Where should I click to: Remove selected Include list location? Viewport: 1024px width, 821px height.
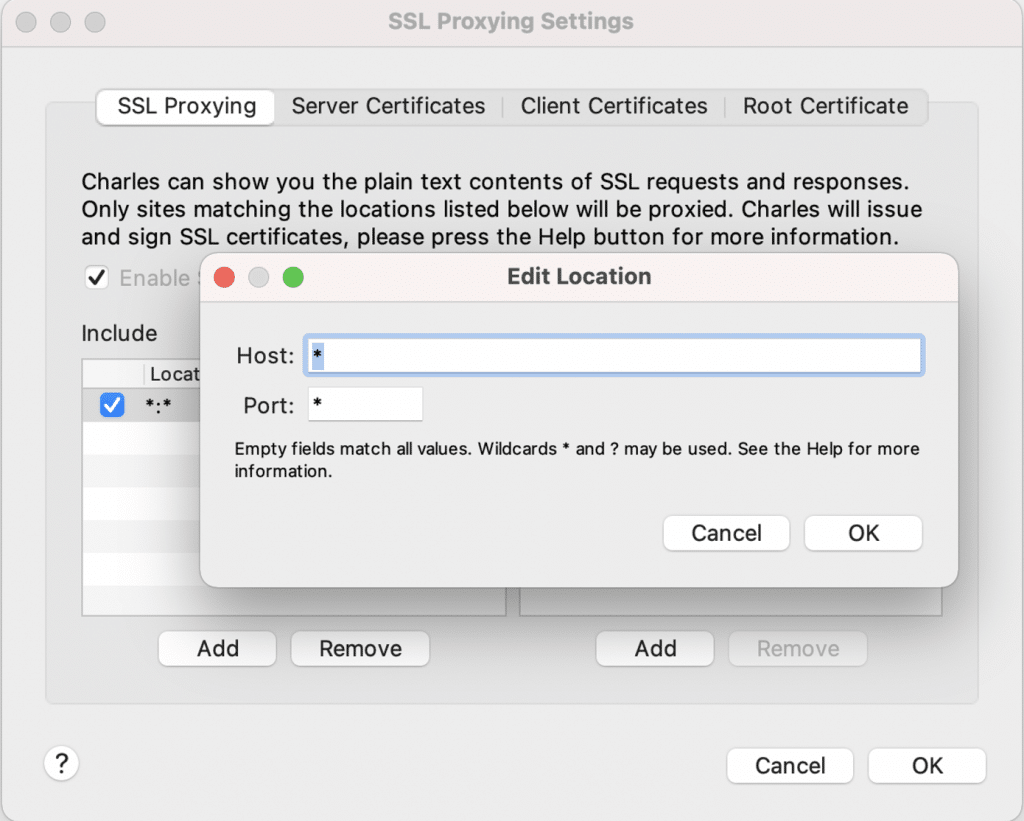coord(360,649)
